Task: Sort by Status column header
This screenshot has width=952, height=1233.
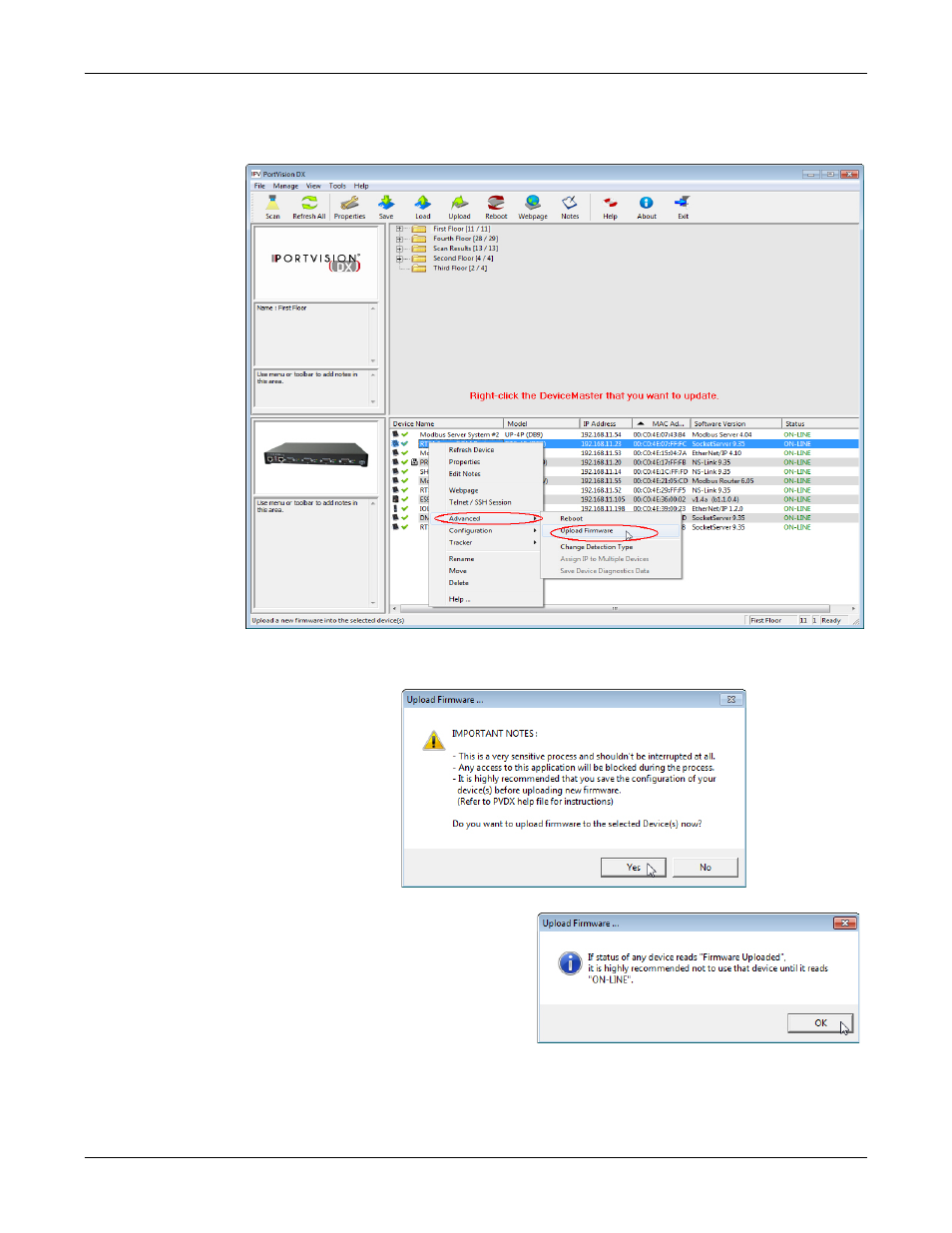Action: 819,423
